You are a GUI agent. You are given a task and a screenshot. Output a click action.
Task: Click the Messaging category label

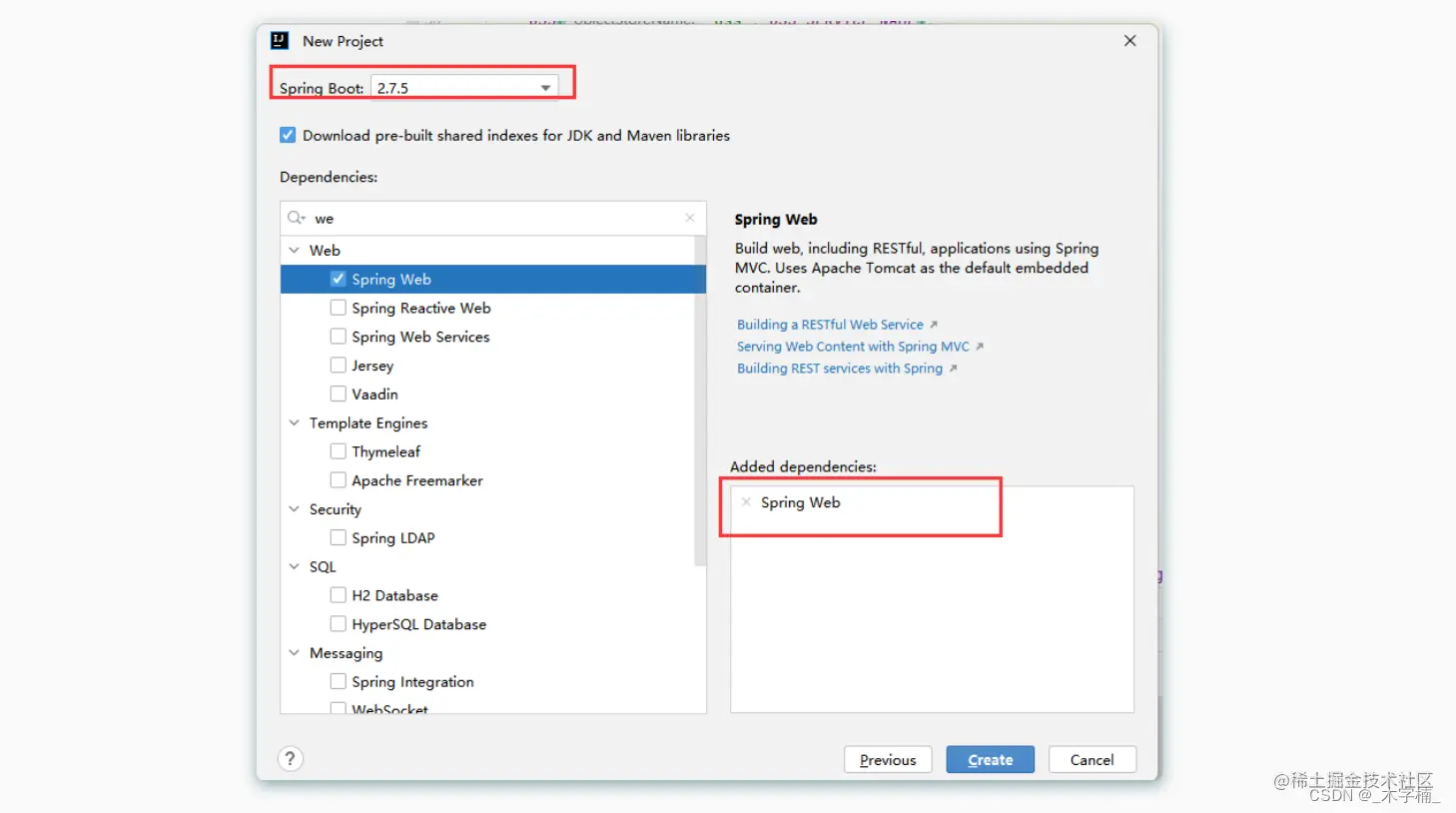(x=346, y=653)
